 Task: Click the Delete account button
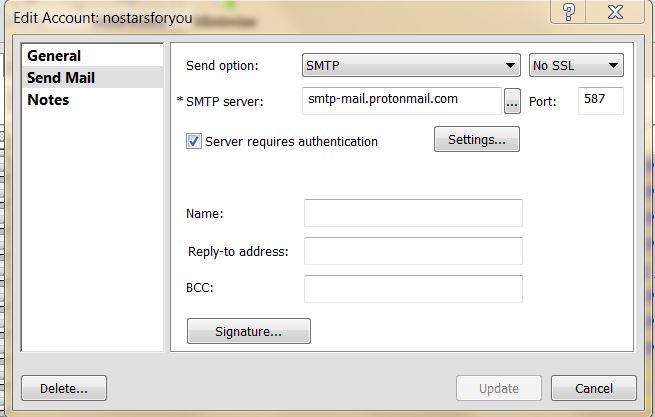(x=64, y=388)
